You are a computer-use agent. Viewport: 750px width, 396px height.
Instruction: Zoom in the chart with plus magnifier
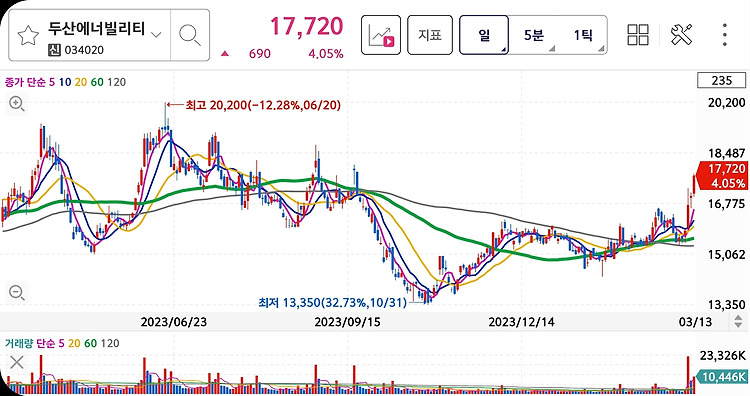(17, 103)
